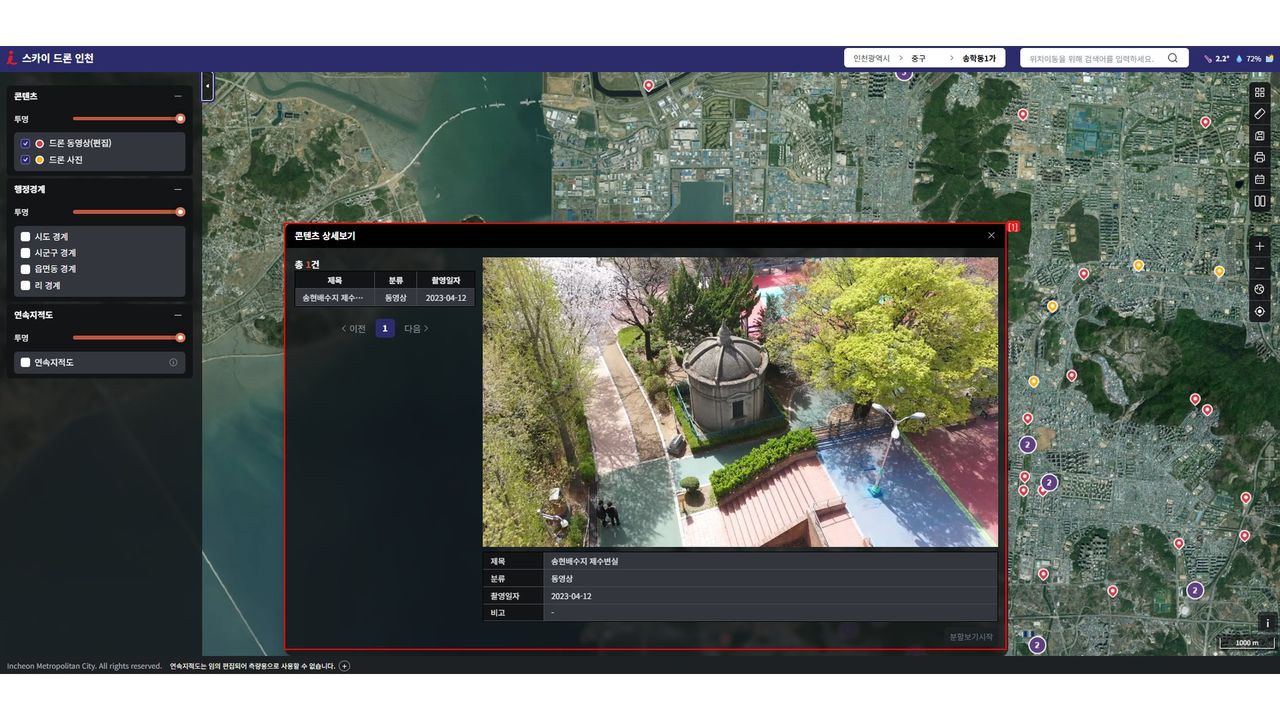
Task: Collapse the 행정경계 panel section
Action: coord(178,189)
